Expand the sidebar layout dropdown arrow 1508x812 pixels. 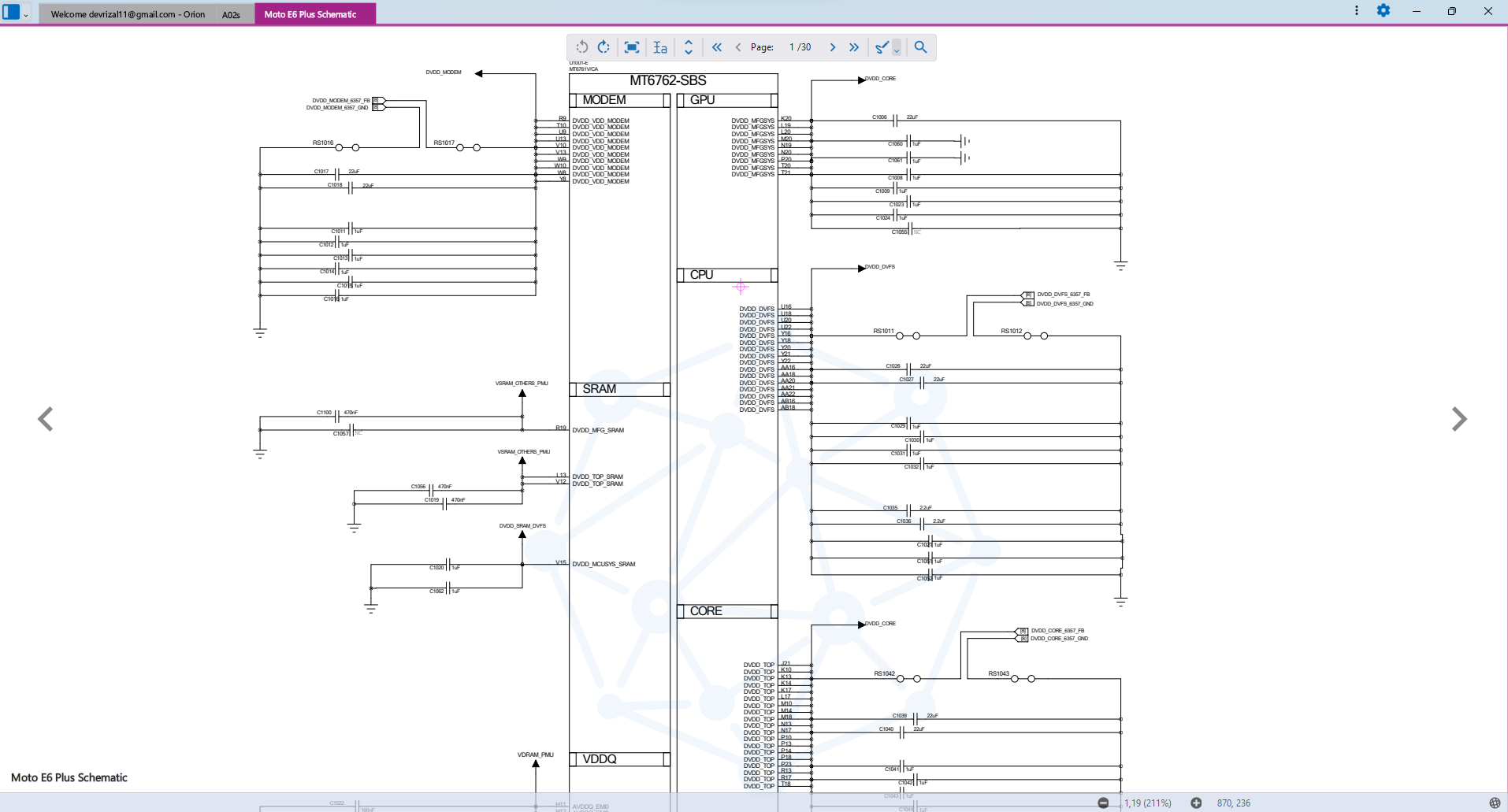click(x=26, y=15)
